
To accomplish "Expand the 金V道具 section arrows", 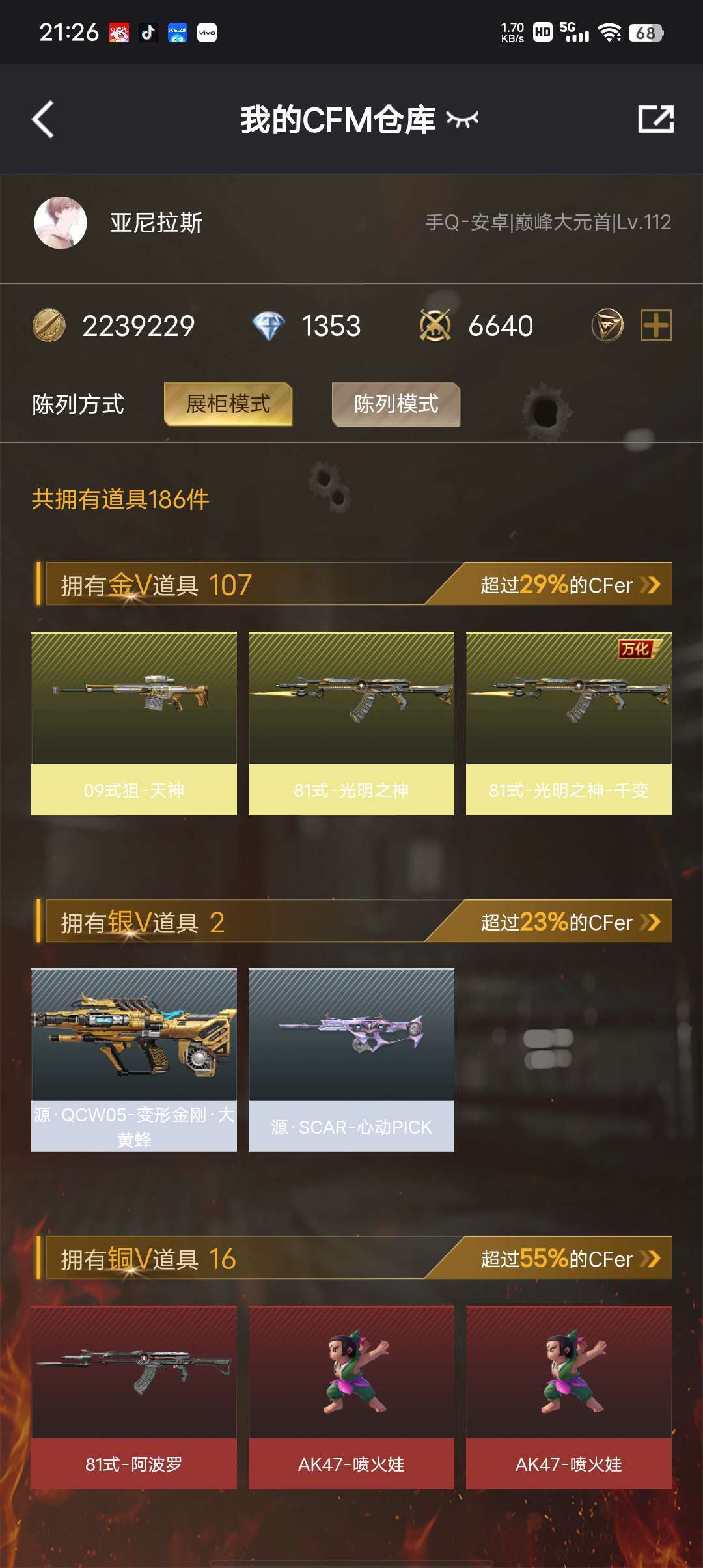I will click(x=650, y=585).
